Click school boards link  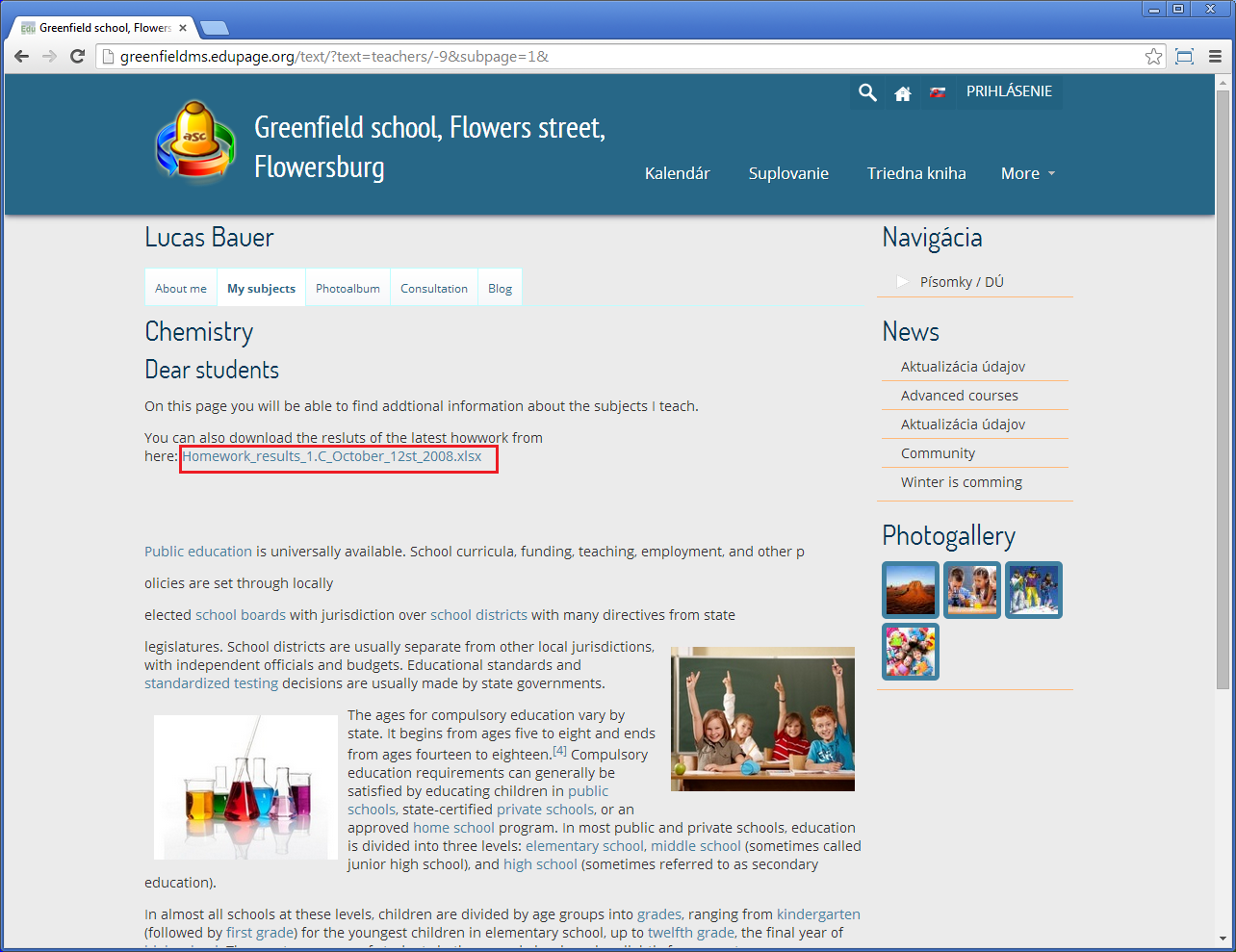241,615
